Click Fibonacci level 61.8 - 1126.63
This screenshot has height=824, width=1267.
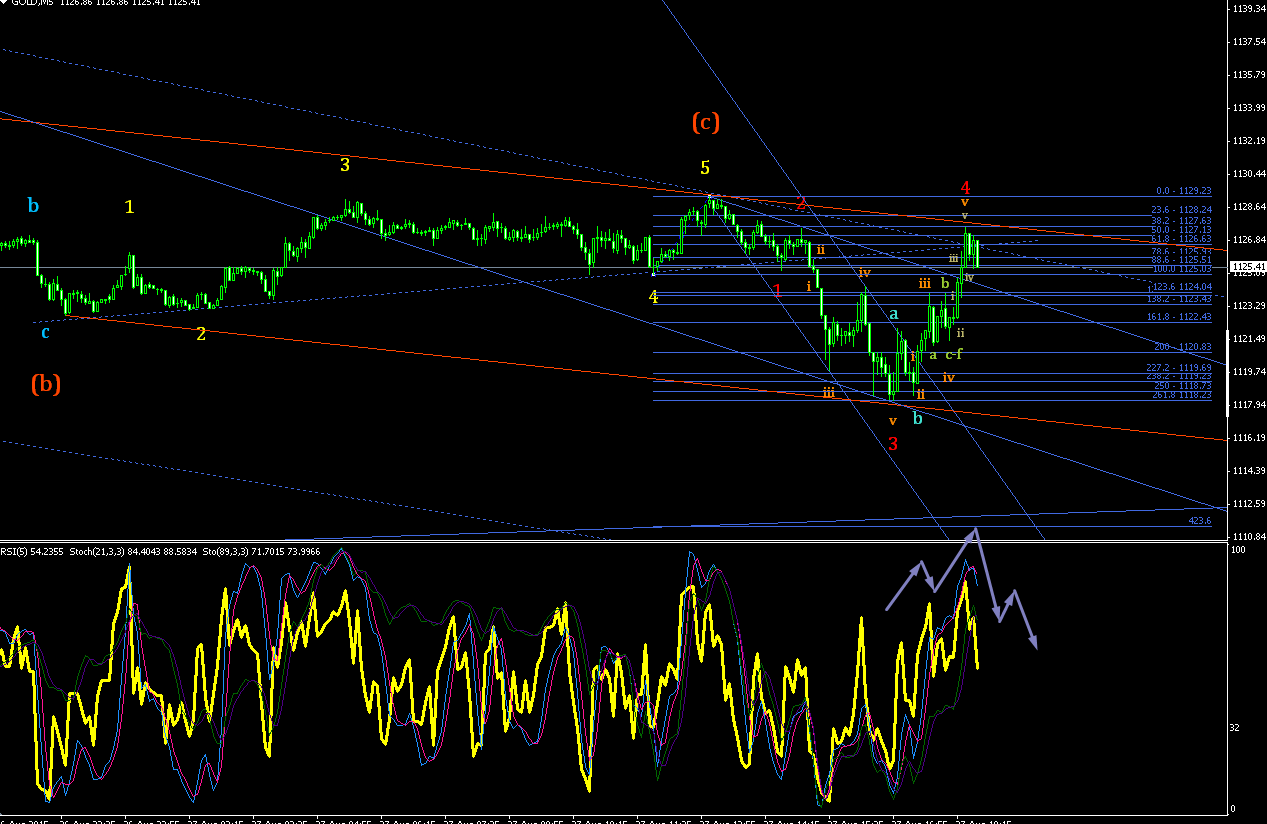click(1182, 240)
